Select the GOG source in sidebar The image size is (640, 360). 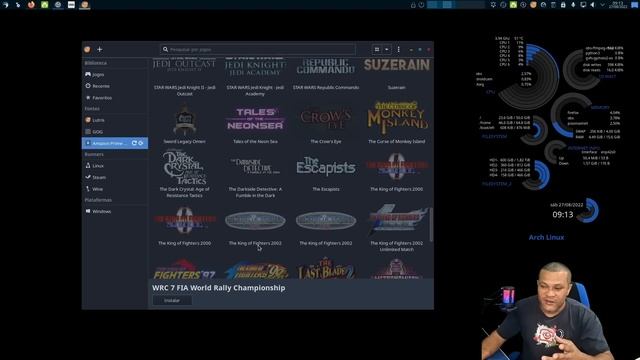pyautogui.click(x=115, y=132)
